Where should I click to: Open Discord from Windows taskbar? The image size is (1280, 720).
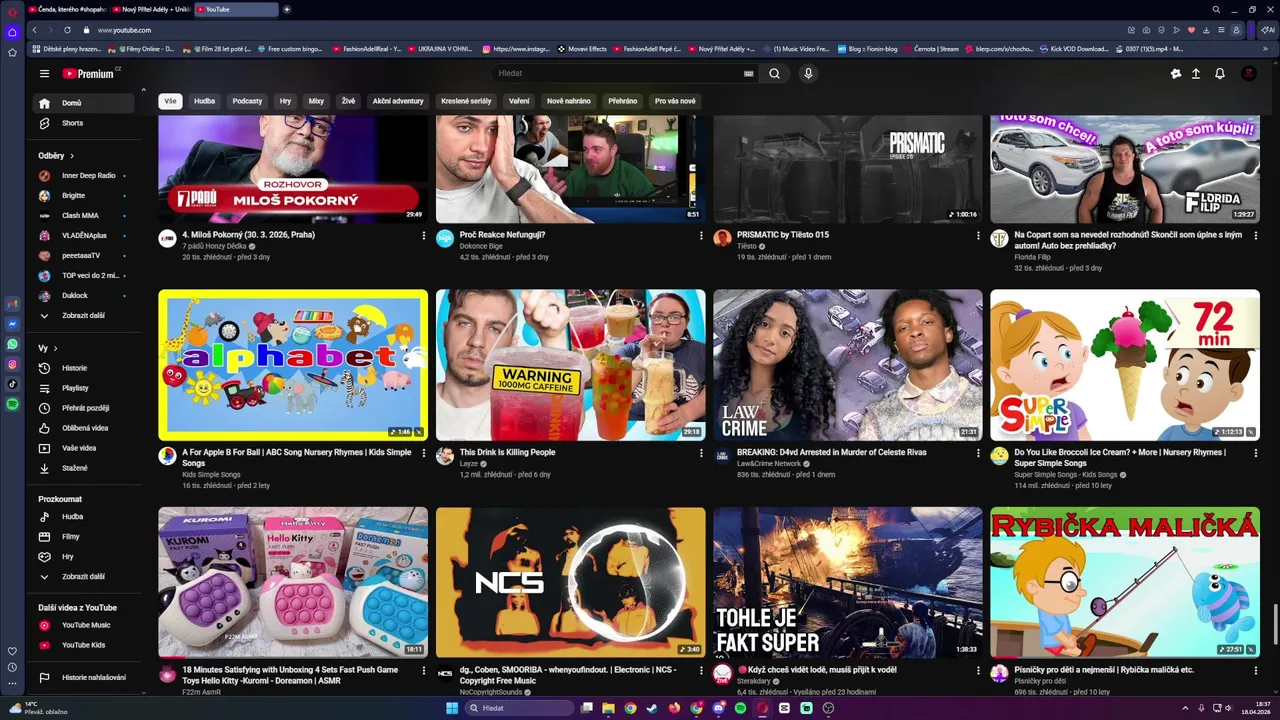(718, 708)
